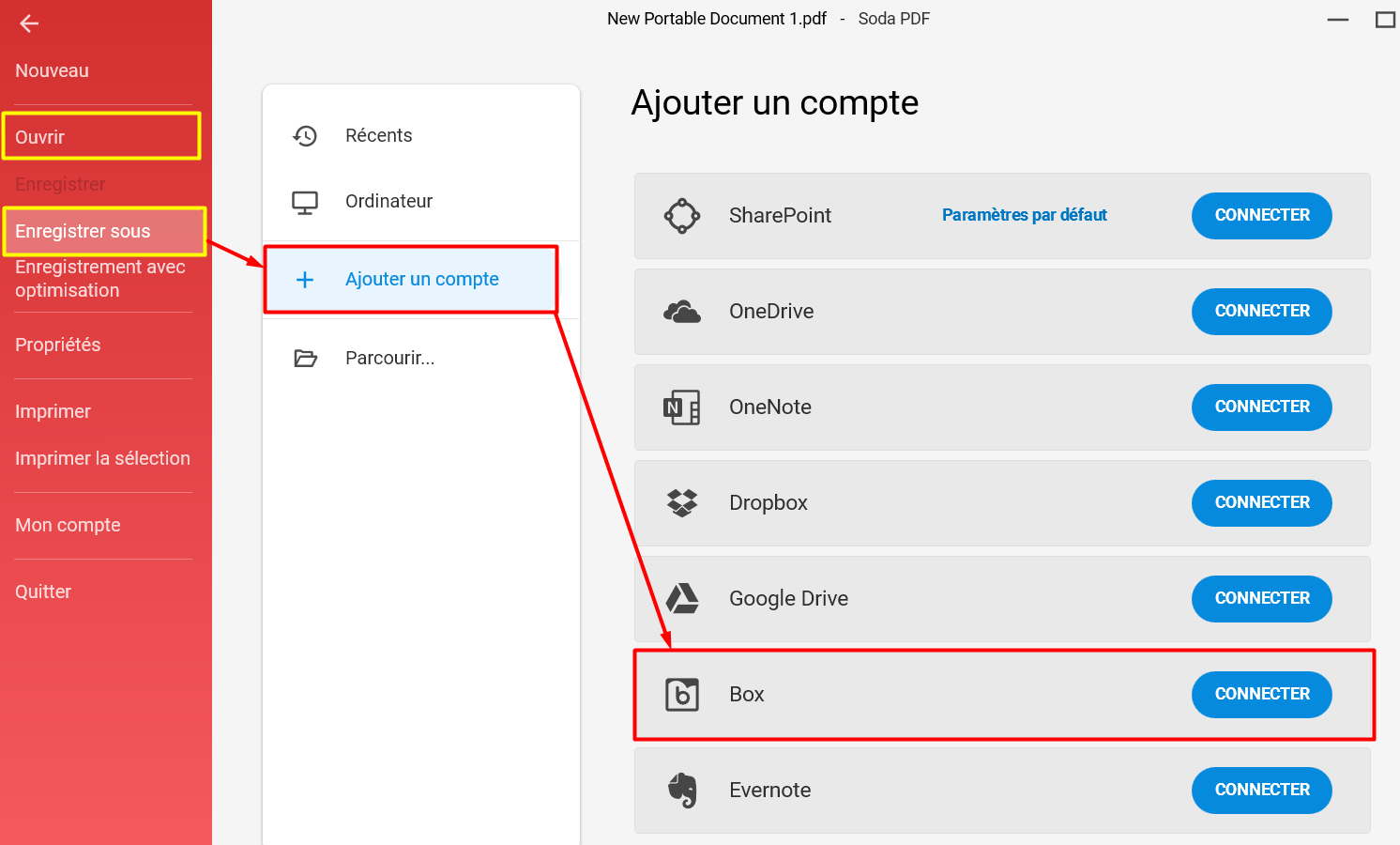The width and height of the screenshot is (1400, 845).
Task: Click the Box service name
Action: (x=747, y=695)
